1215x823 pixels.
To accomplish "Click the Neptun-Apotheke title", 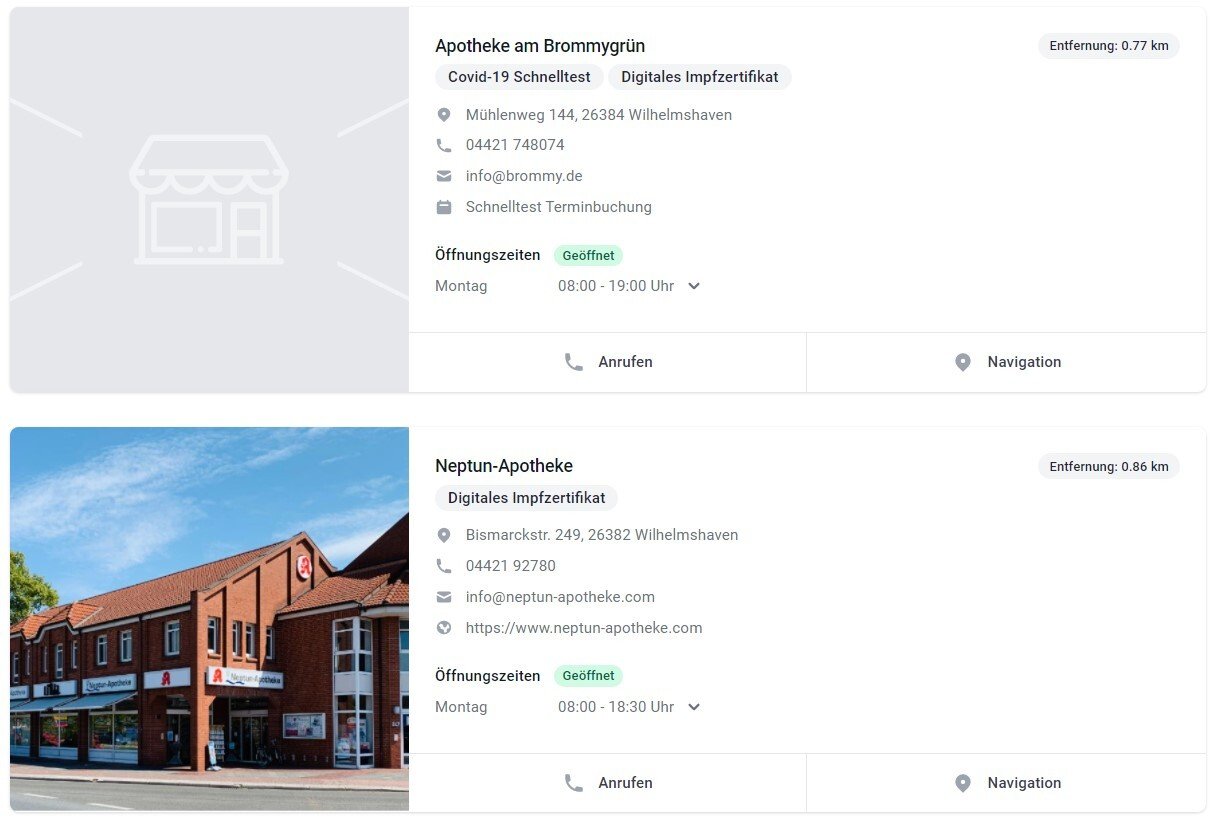I will click(x=504, y=466).
